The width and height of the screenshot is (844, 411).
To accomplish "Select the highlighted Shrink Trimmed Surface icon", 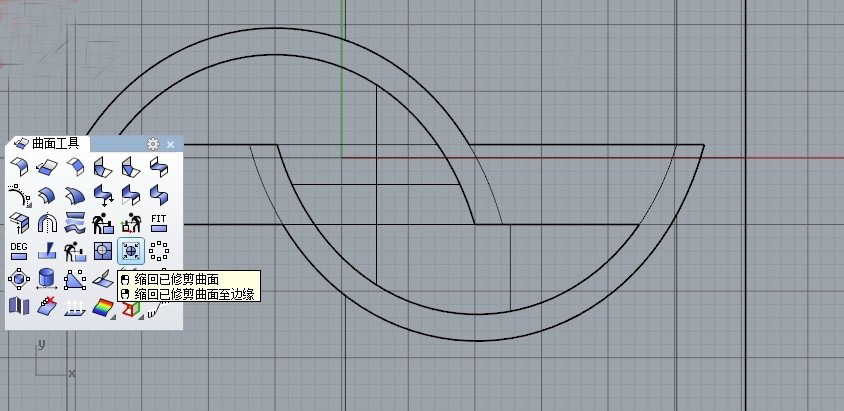I will [131, 251].
